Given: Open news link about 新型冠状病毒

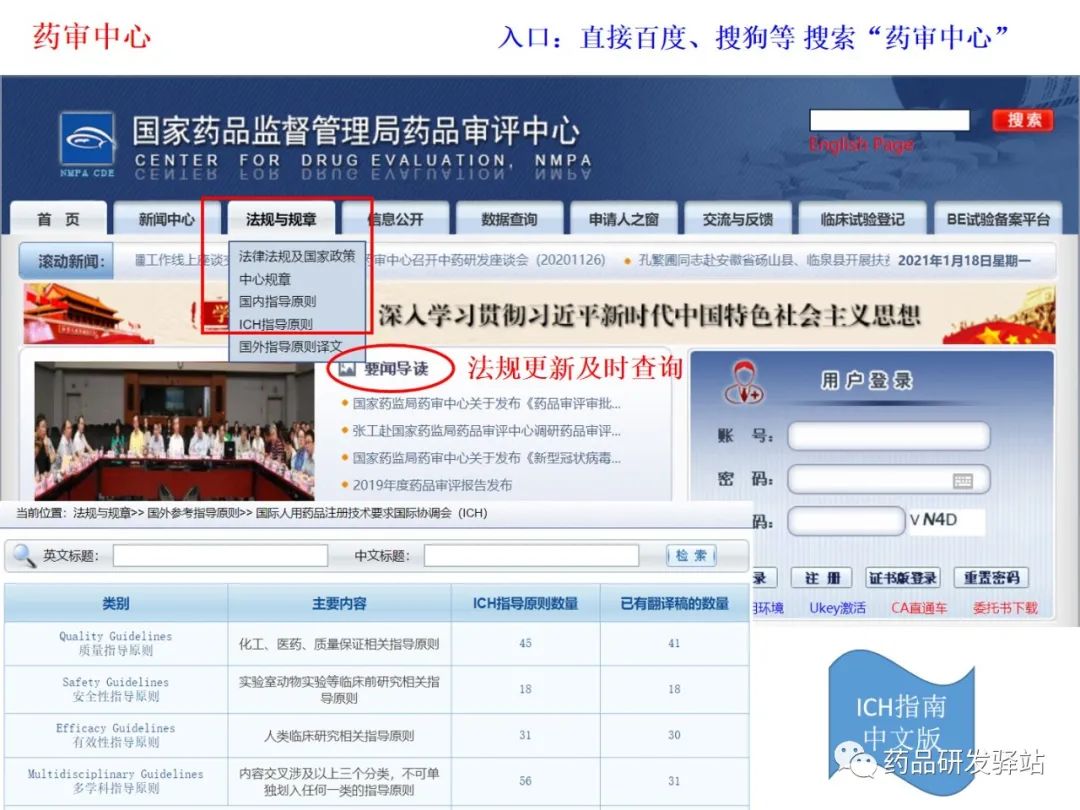Looking at the screenshot, I should (486, 458).
